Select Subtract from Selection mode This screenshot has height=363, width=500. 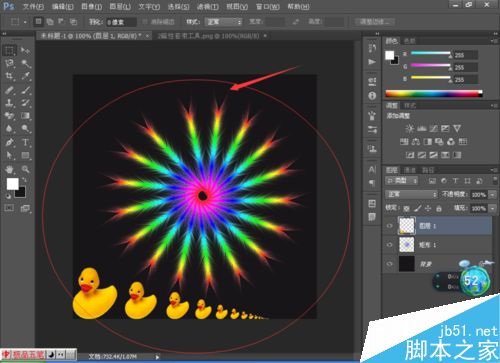61,22
